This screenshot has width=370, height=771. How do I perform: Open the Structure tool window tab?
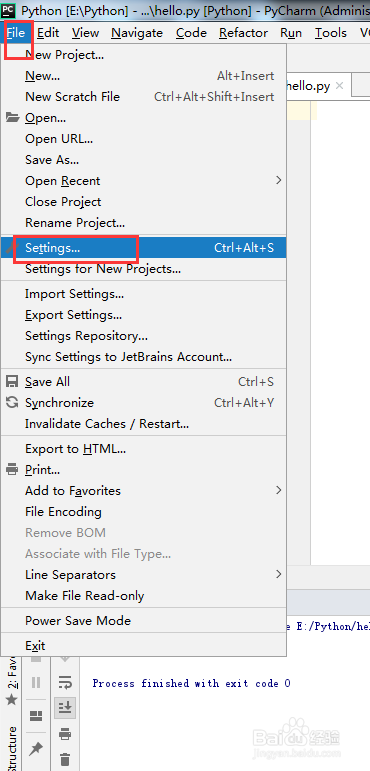[x=11, y=748]
